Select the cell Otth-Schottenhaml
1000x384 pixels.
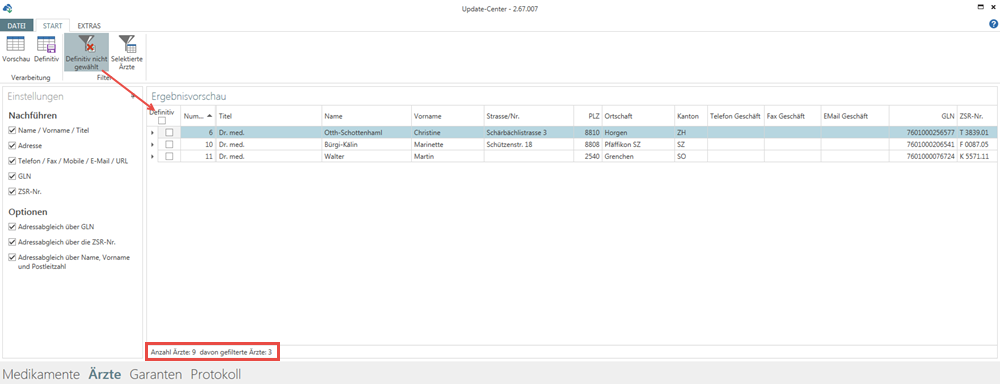pos(366,133)
